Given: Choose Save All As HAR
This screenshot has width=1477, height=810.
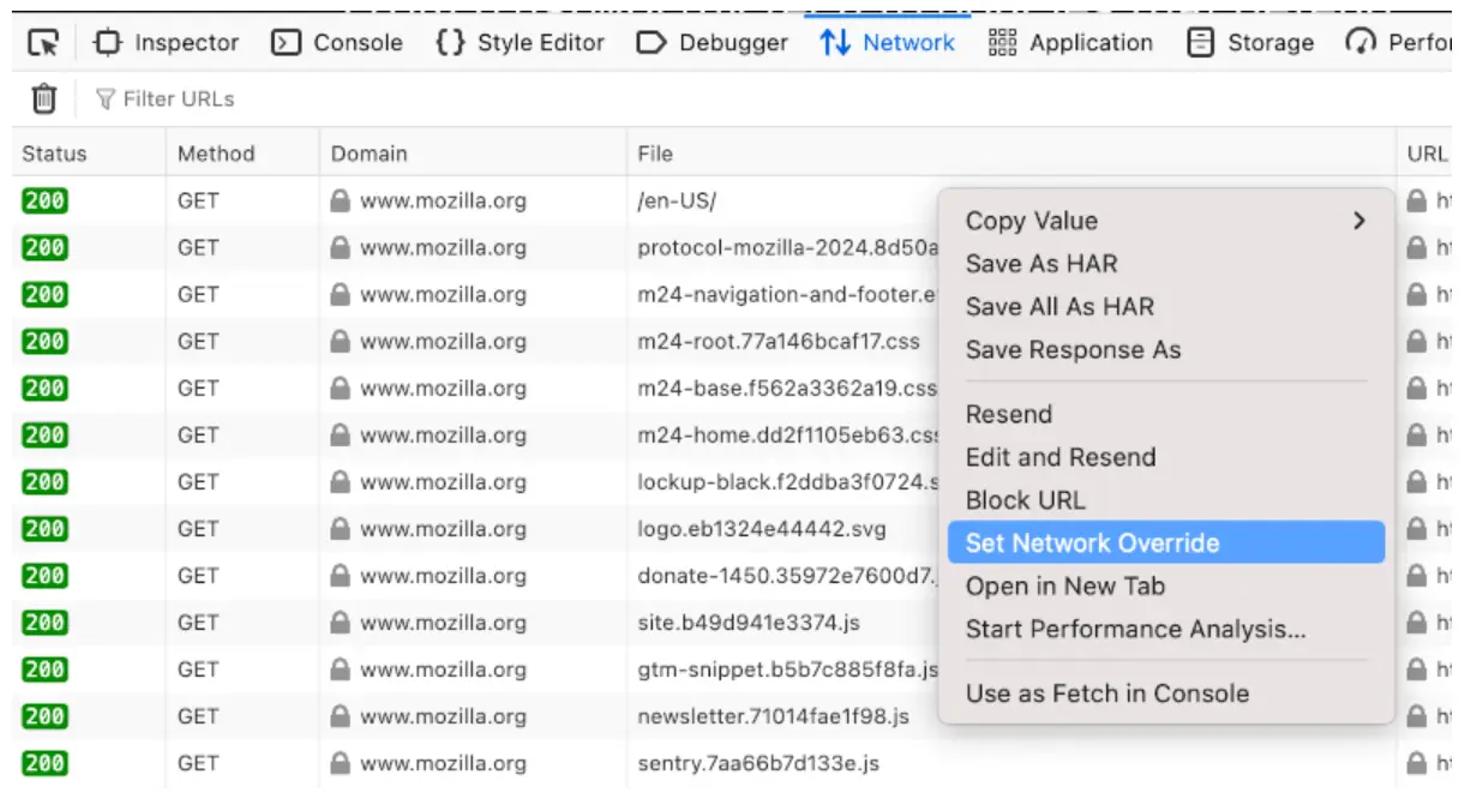Looking at the screenshot, I should (1059, 307).
